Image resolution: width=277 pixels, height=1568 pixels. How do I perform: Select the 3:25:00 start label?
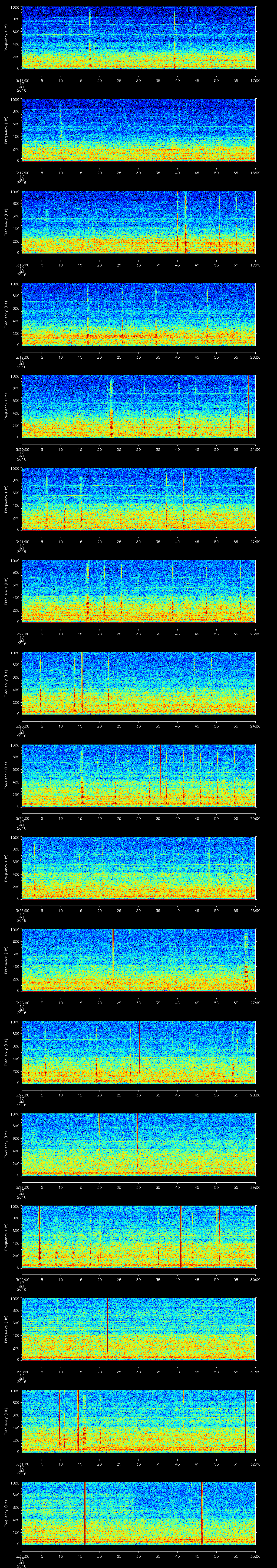[22, 910]
